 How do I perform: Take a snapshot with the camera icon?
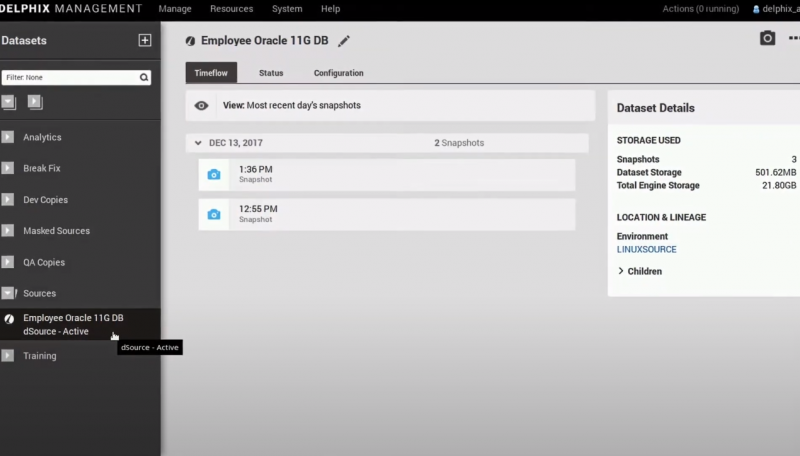[767, 38]
